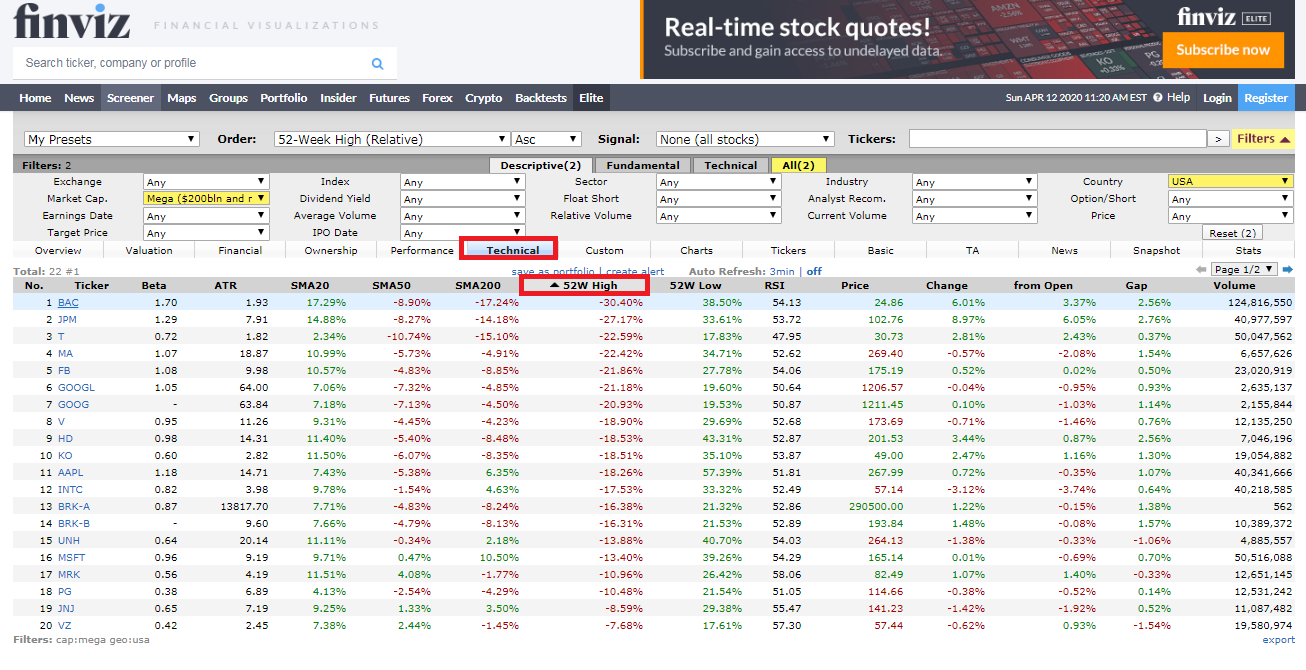Click the export link
Image resolution: width=1306 pixels, height=670 pixels.
point(1278,640)
